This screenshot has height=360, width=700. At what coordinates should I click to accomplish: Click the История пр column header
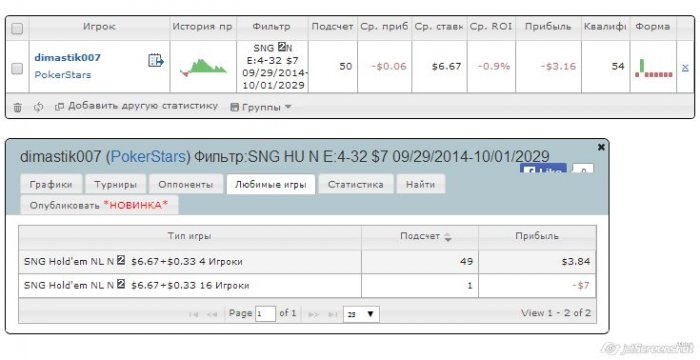click(203, 27)
